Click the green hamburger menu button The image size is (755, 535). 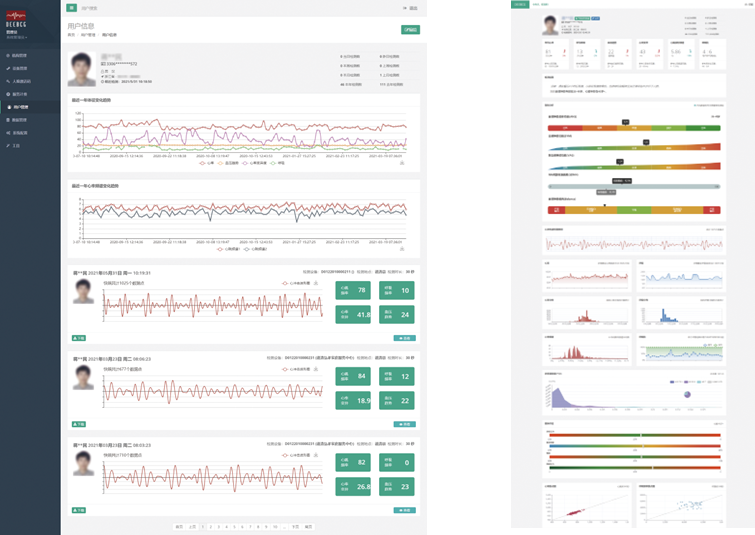(x=72, y=7)
